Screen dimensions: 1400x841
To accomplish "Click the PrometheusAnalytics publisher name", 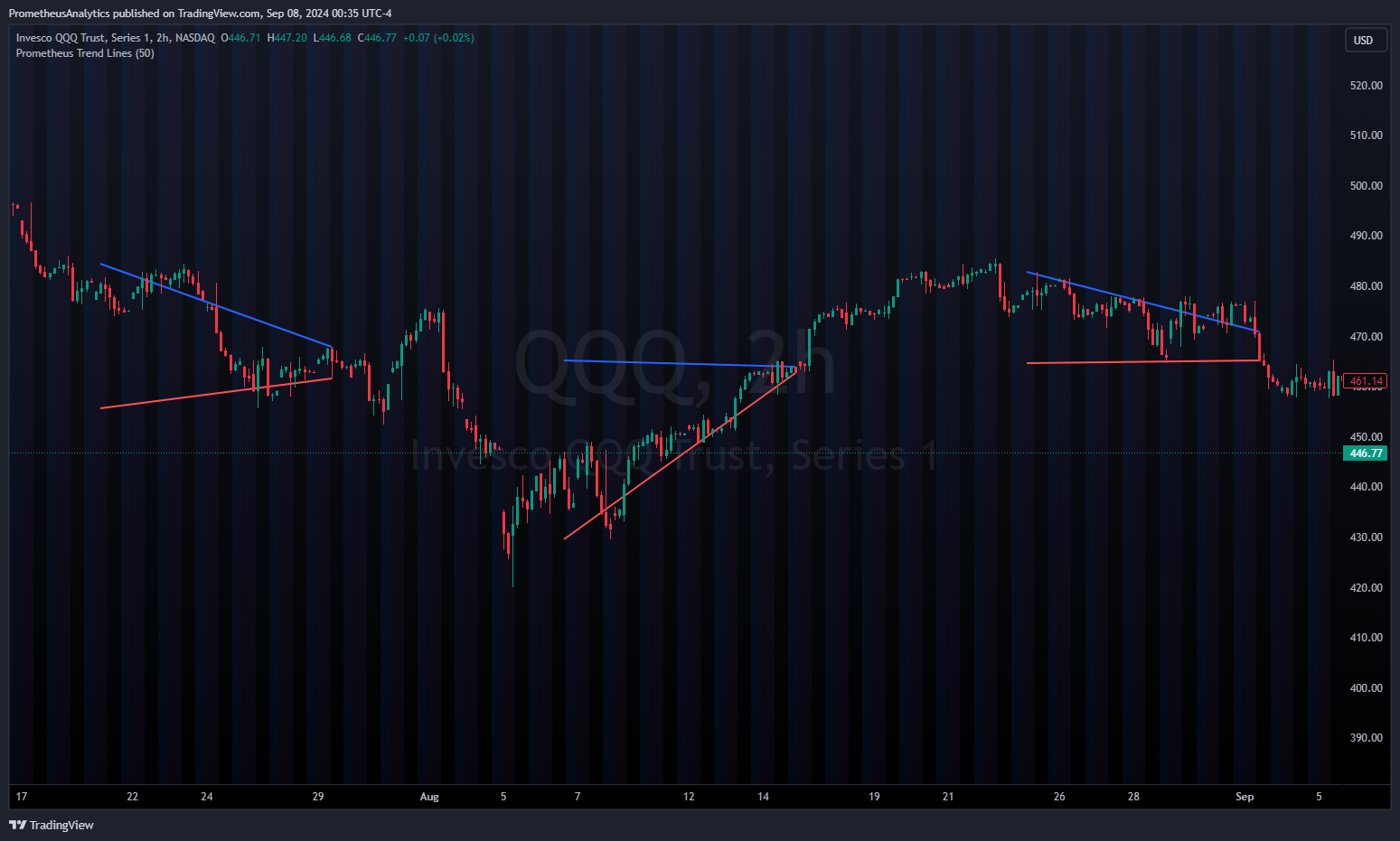I will pyautogui.click(x=59, y=14).
